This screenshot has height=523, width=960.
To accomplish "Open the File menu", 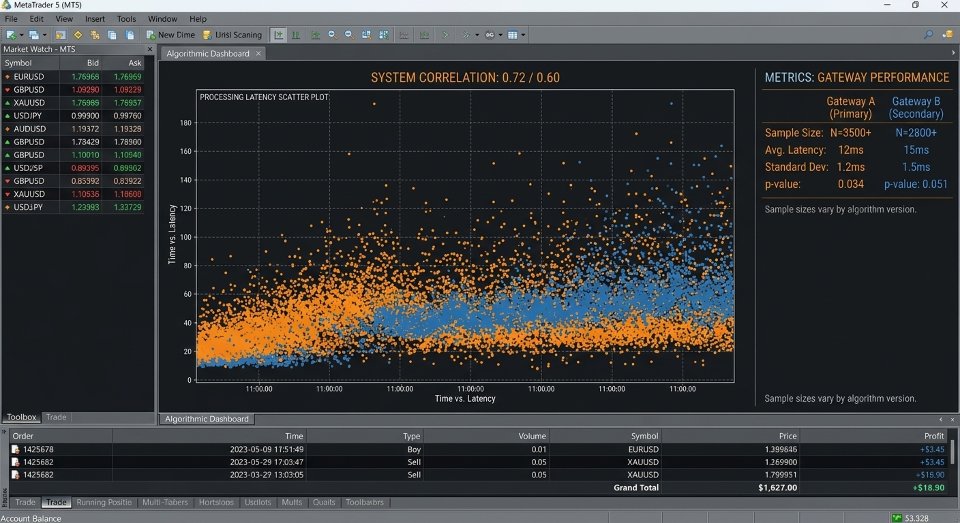I will [x=11, y=19].
